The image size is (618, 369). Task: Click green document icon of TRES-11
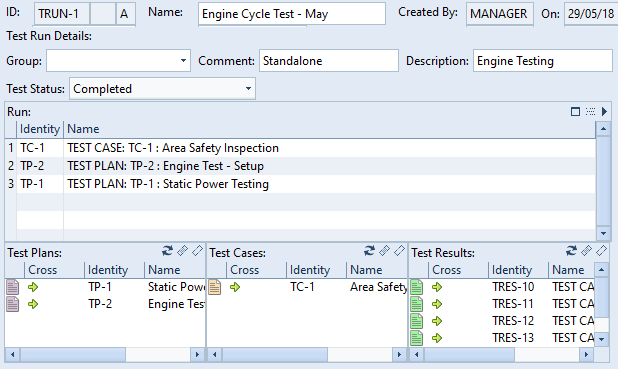(417, 304)
